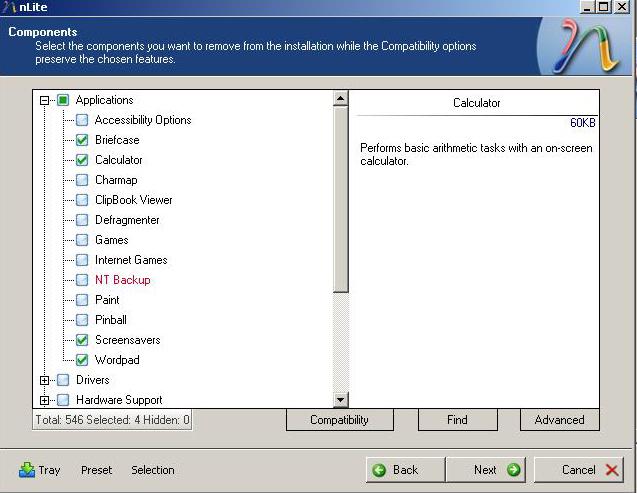637x493 pixels.
Task: Click the green arrow on Next button
Action: click(514, 470)
